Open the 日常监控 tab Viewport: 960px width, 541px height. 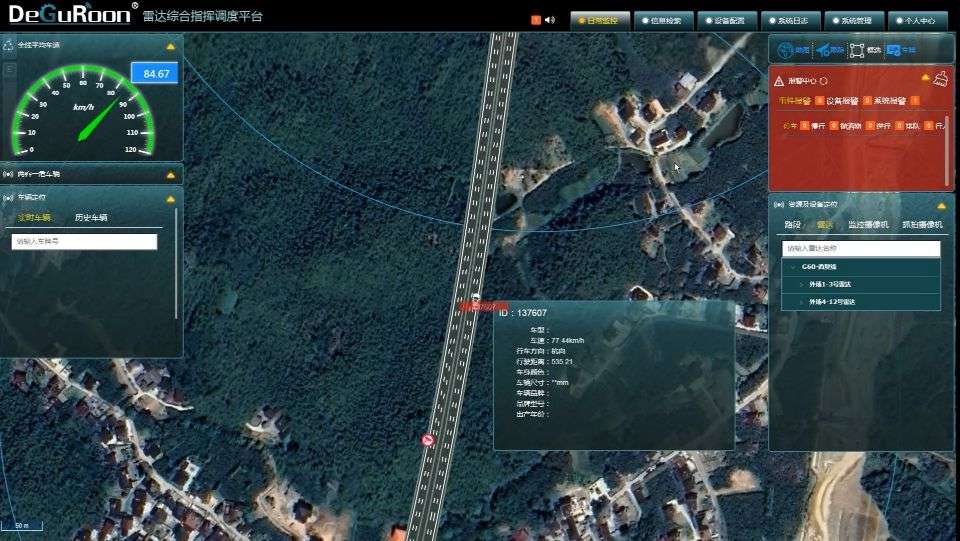point(600,20)
